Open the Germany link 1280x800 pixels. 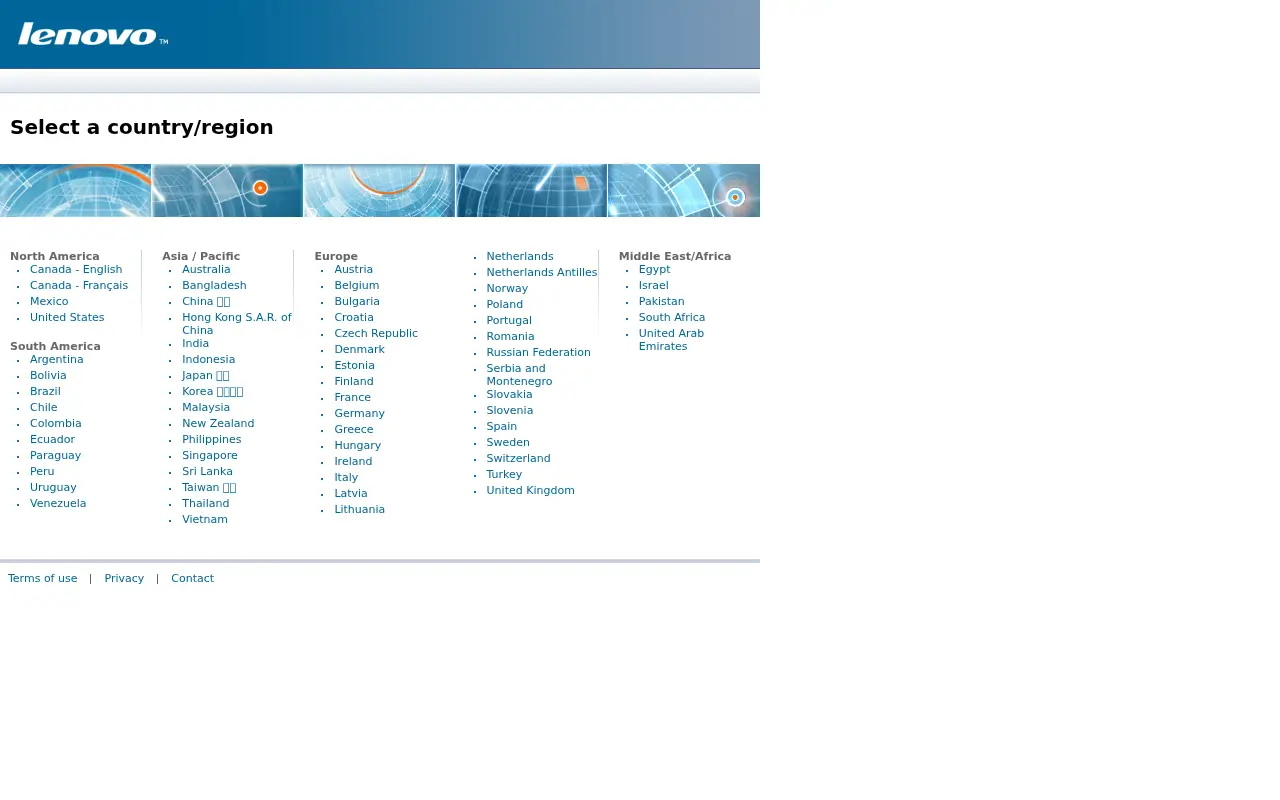click(x=359, y=413)
